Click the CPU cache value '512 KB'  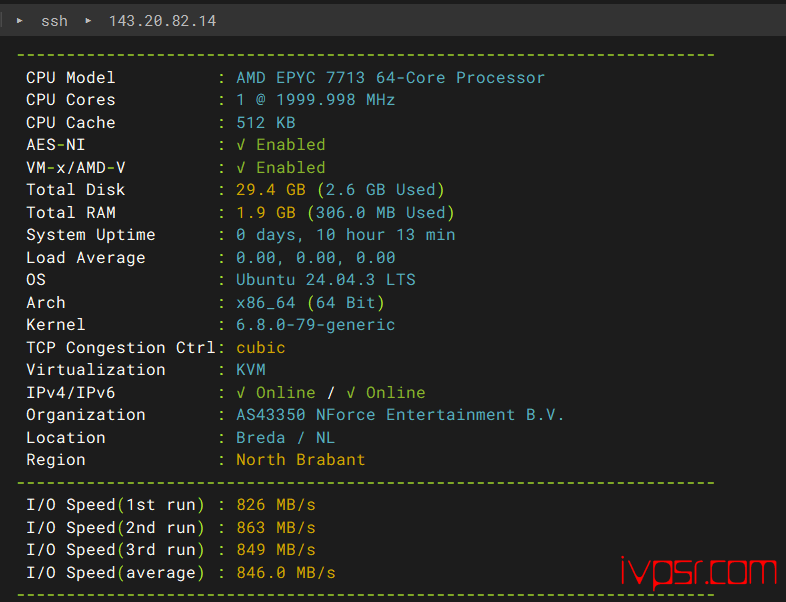pyautogui.click(x=266, y=122)
